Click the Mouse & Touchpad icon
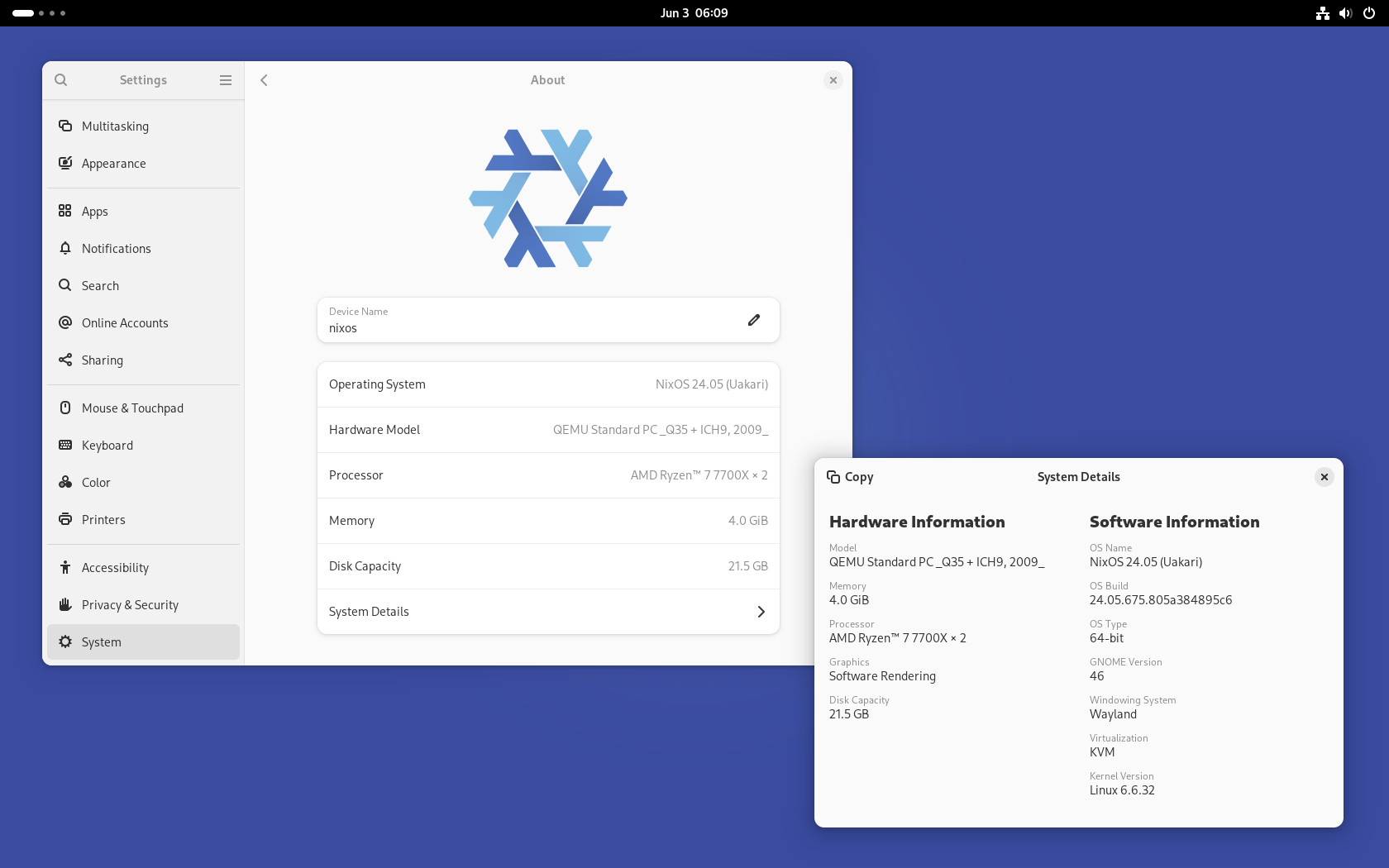The height and width of the screenshot is (868, 1389). pyautogui.click(x=65, y=408)
